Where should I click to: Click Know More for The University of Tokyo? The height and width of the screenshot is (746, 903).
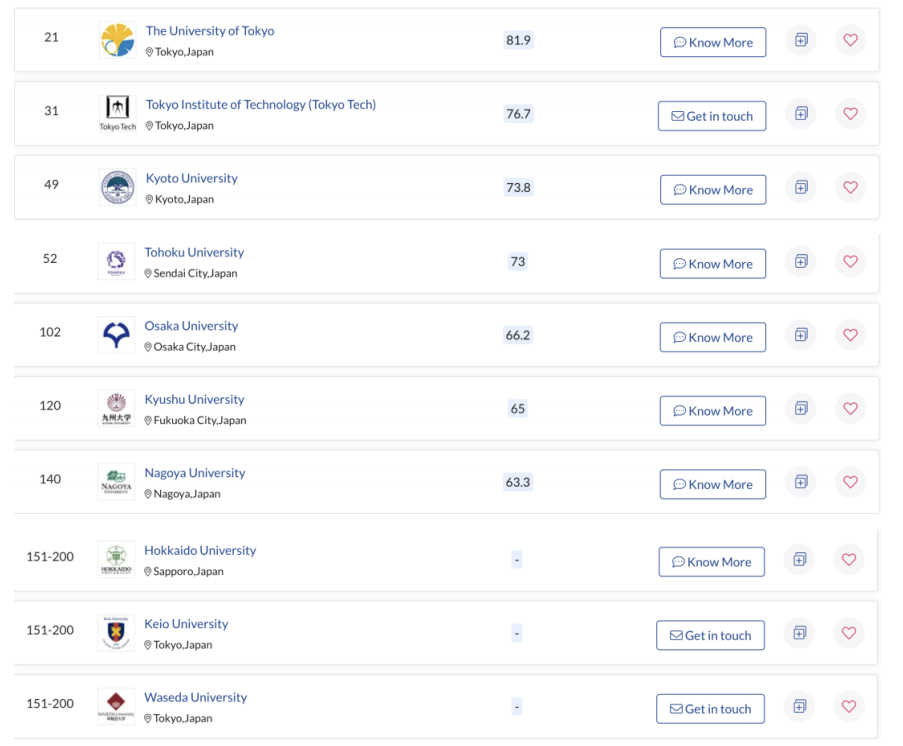click(x=713, y=43)
